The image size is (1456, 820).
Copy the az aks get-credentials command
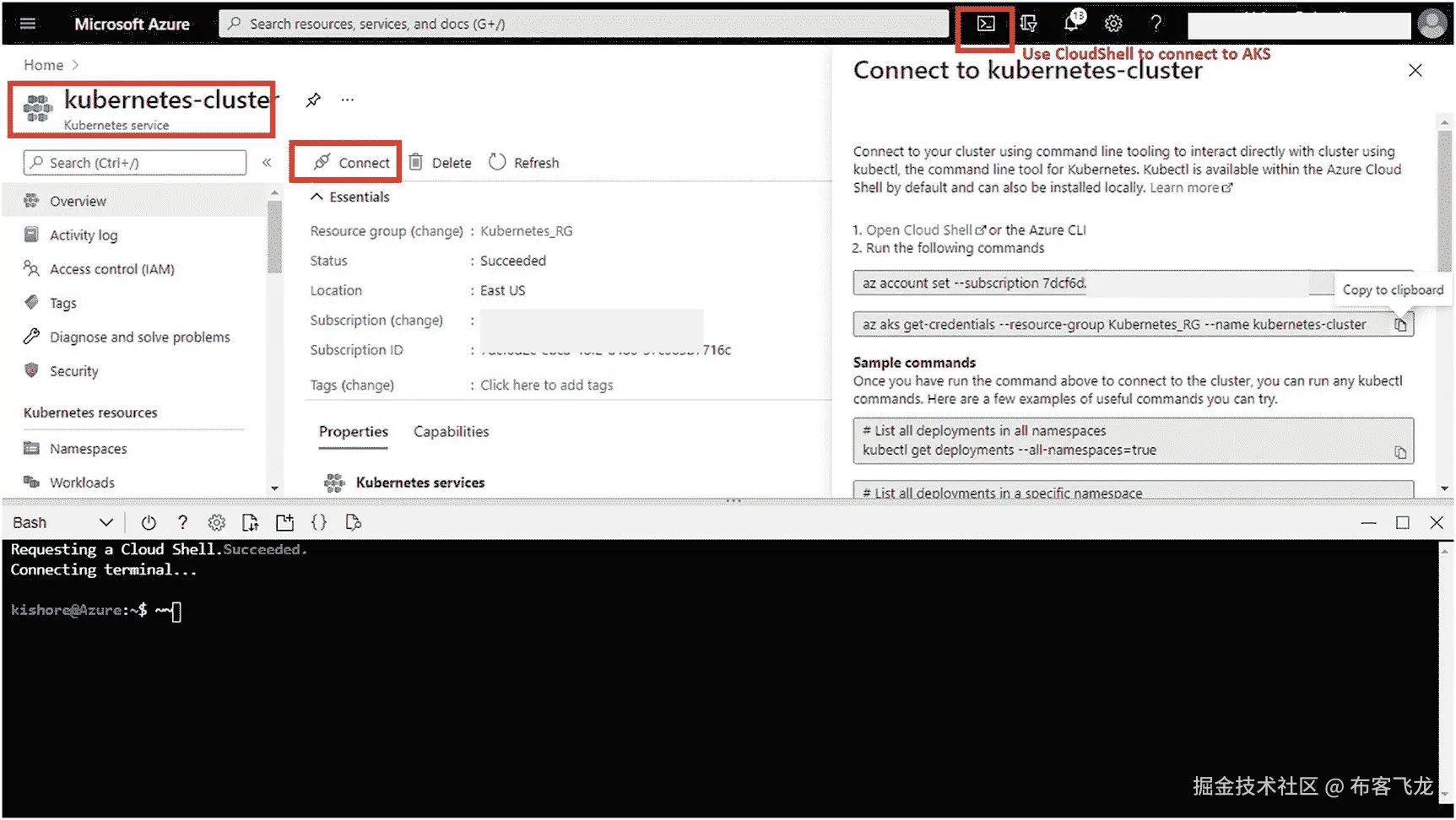[1400, 325]
